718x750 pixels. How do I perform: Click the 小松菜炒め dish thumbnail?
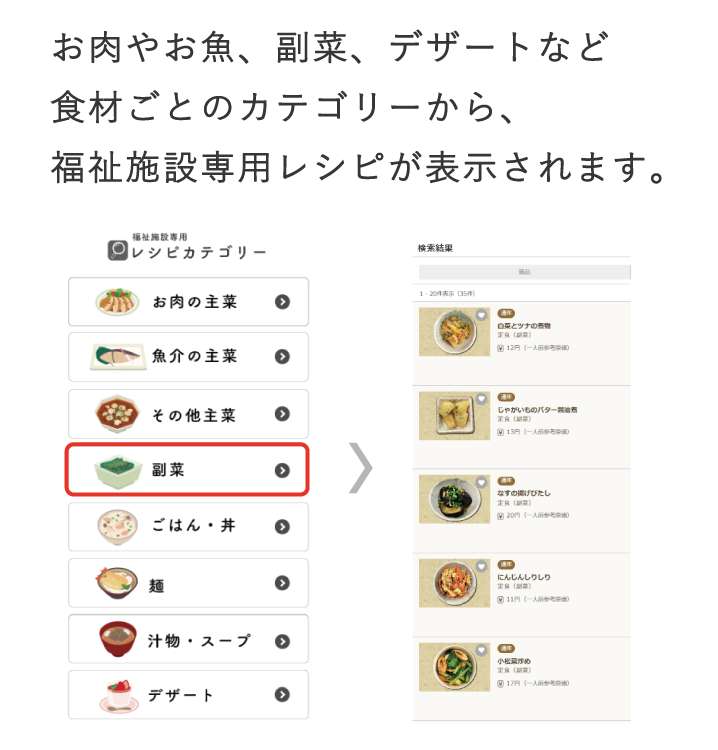pyautogui.click(x=454, y=667)
